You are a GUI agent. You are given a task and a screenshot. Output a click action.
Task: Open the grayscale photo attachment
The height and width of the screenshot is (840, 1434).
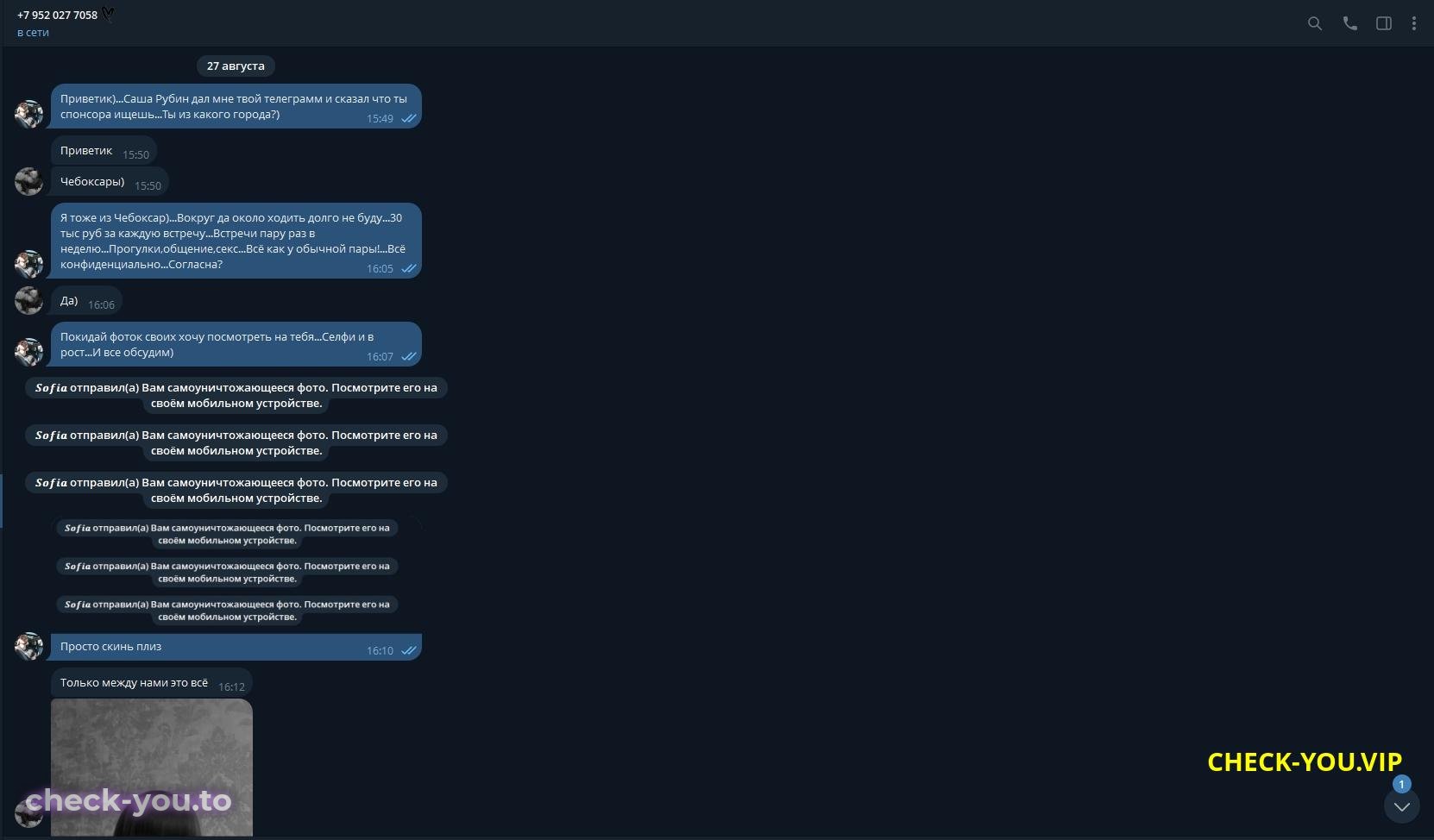[x=152, y=768]
